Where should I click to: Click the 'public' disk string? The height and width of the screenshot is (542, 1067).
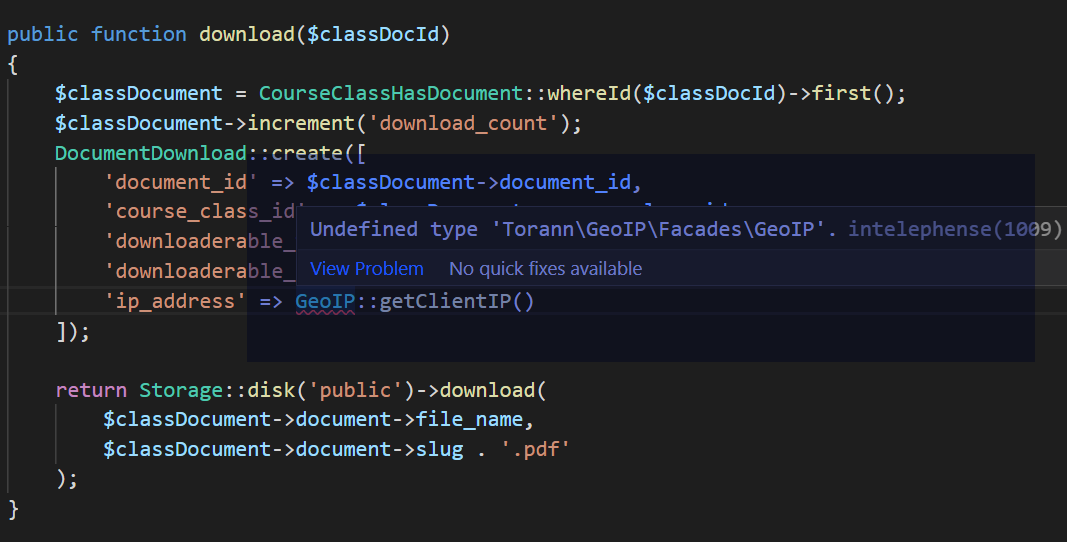(355, 390)
